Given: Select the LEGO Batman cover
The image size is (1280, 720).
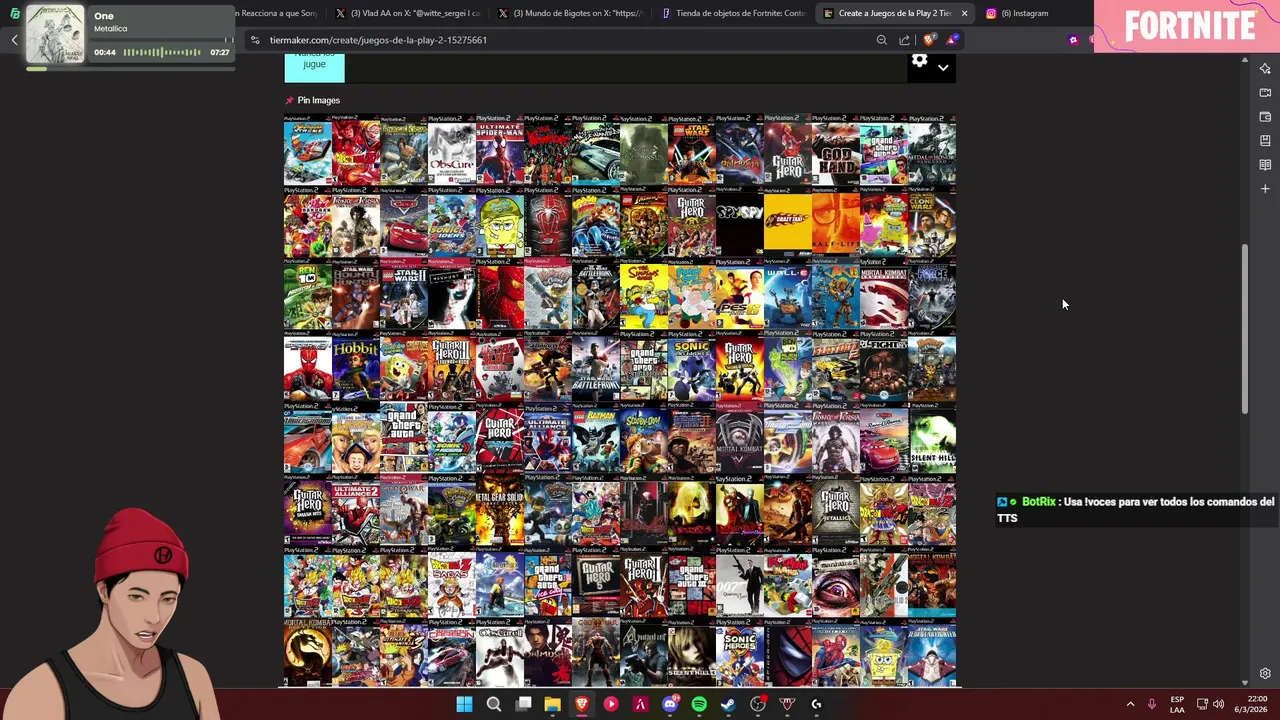Looking at the screenshot, I should click(596, 438).
